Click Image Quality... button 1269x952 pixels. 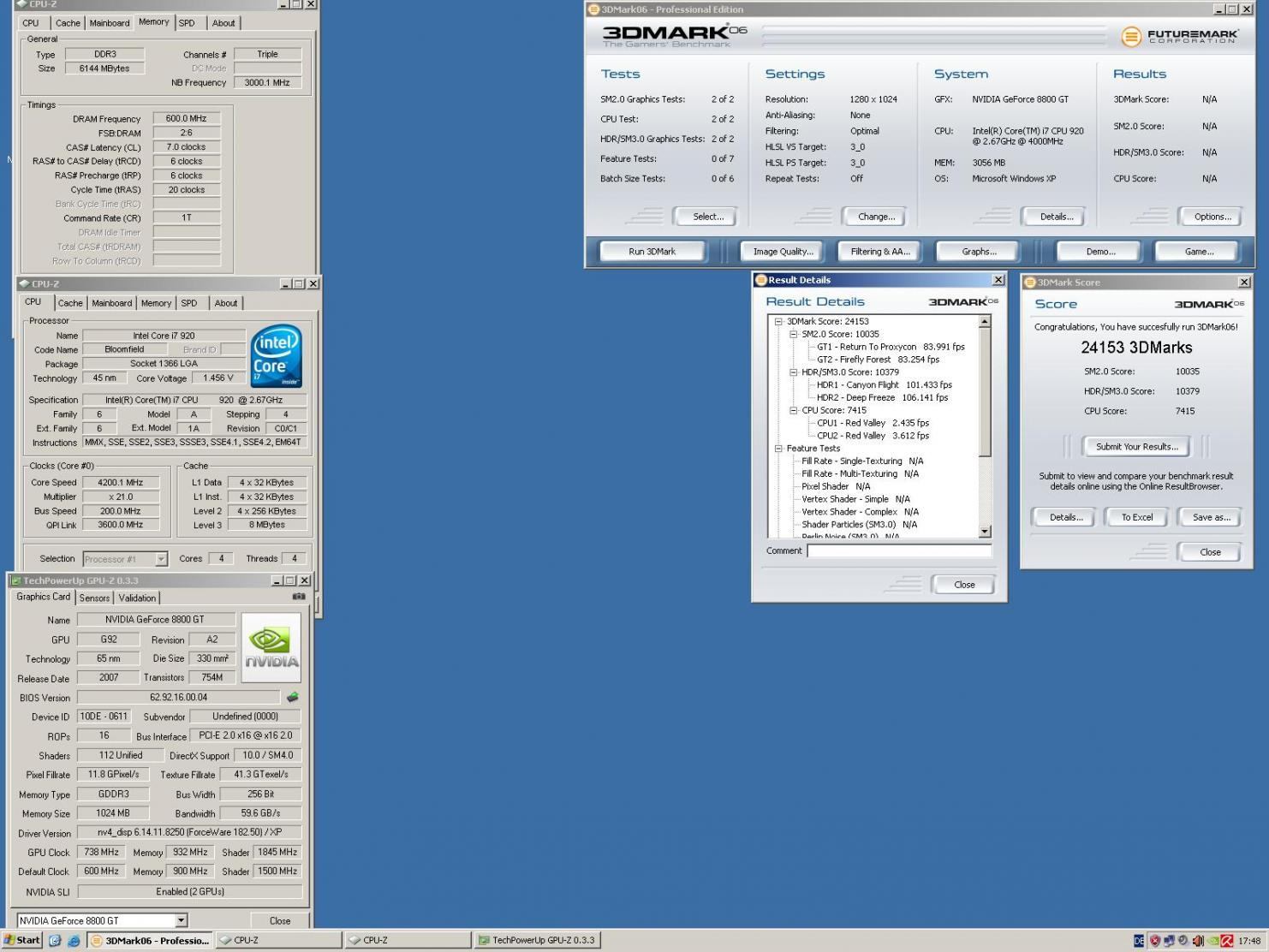click(x=783, y=252)
